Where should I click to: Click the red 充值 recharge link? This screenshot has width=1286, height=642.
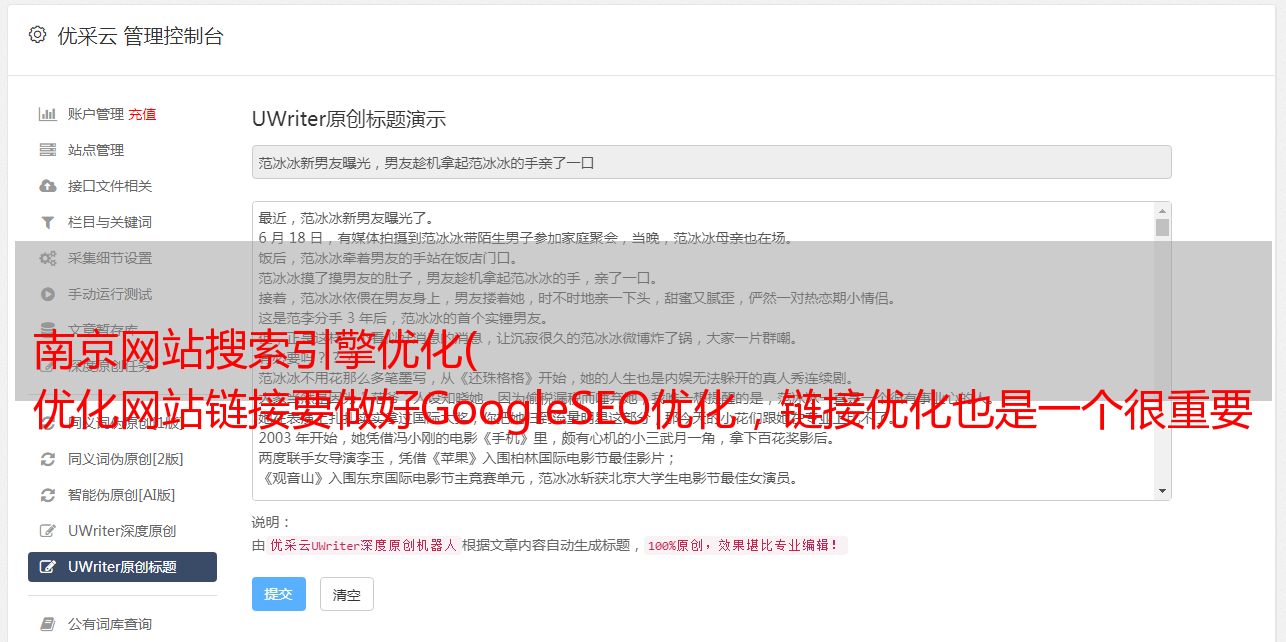tap(142, 114)
